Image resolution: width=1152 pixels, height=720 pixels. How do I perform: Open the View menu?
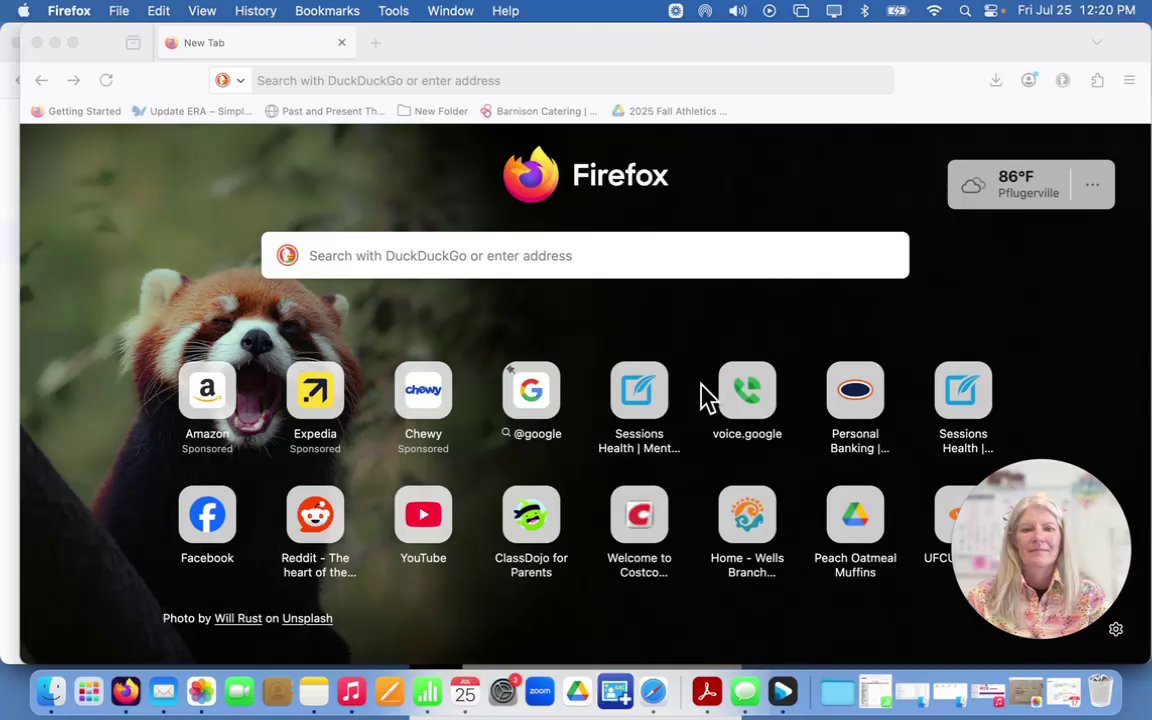pos(202,11)
